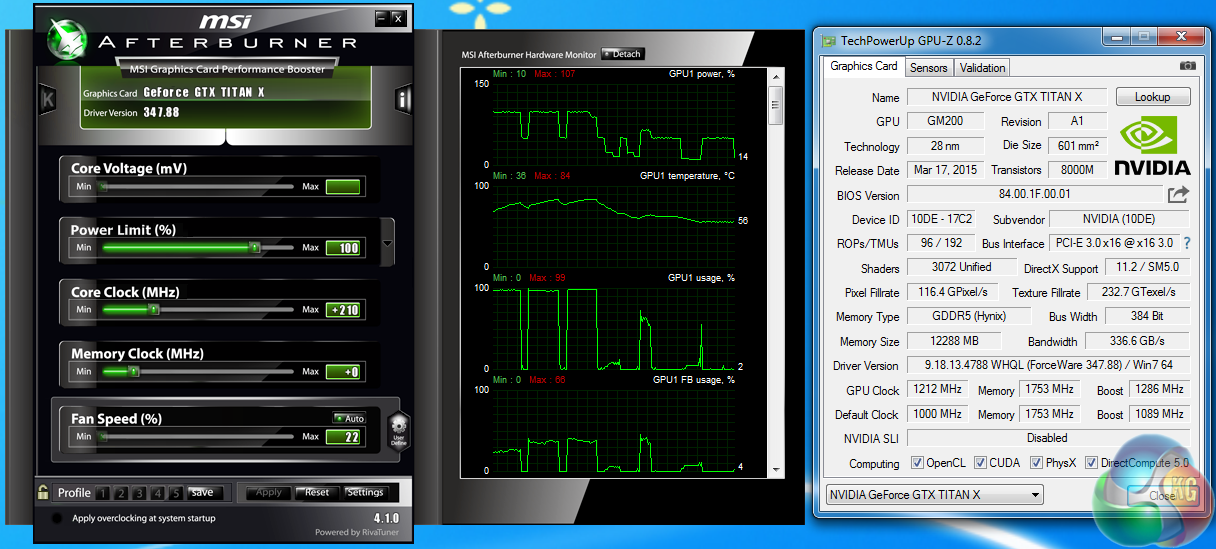The width and height of the screenshot is (1216, 549).
Task: Minimize the Afterburner window
Action: [x=382, y=18]
